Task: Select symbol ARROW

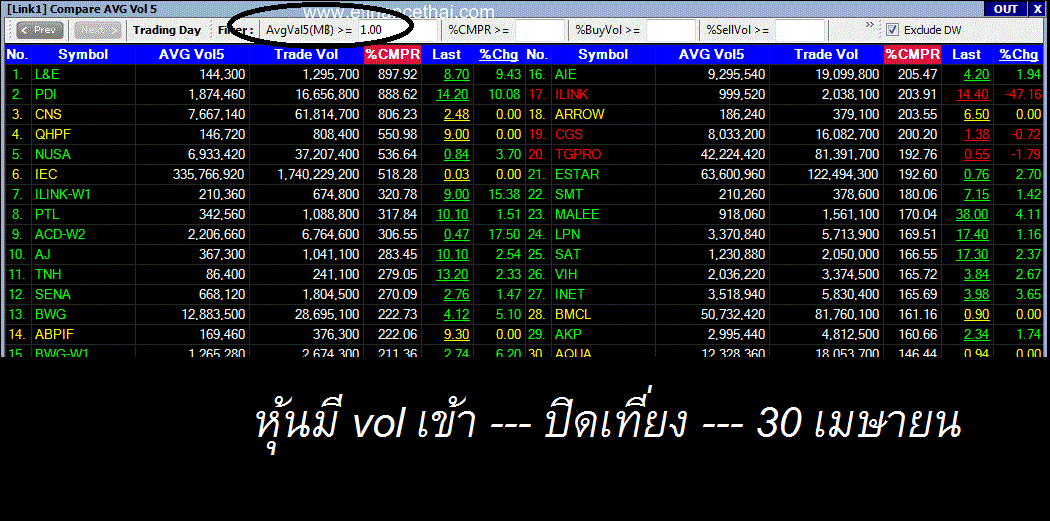Action: click(579, 115)
